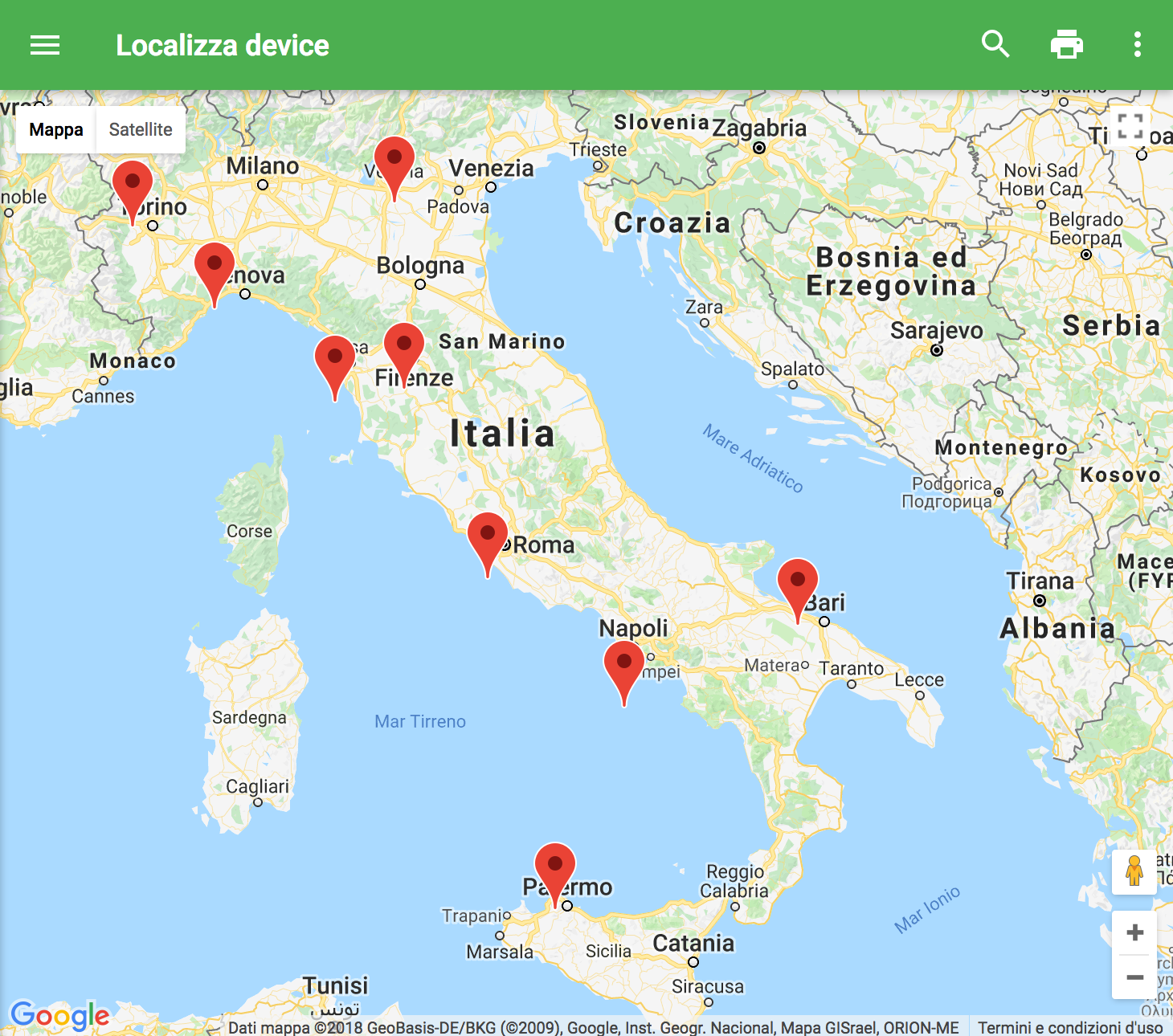1173x1036 pixels.
Task: Open the hamburger navigation menu
Action: tap(45, 45)
